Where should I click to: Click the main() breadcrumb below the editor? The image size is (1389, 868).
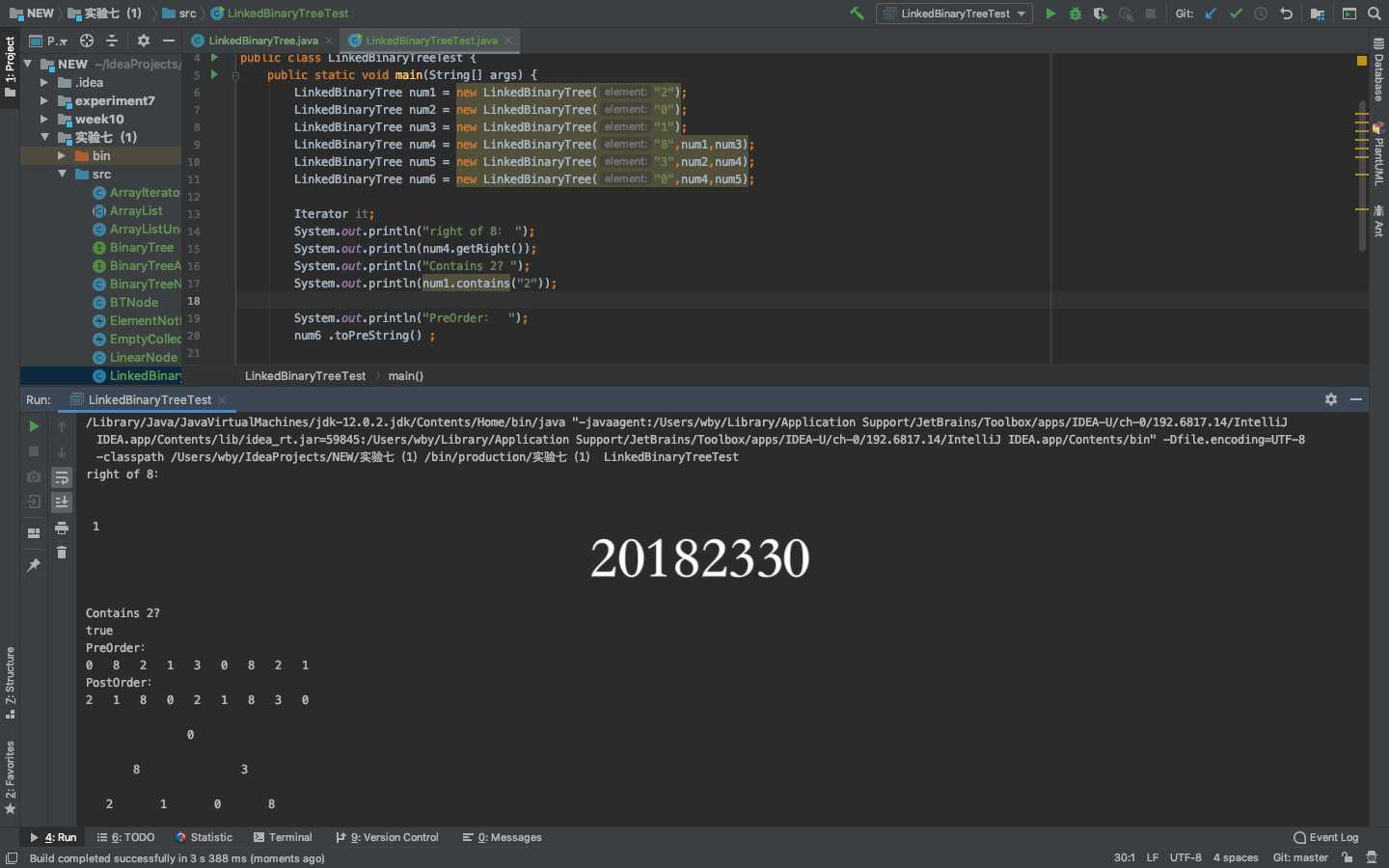tap(405, 376)
